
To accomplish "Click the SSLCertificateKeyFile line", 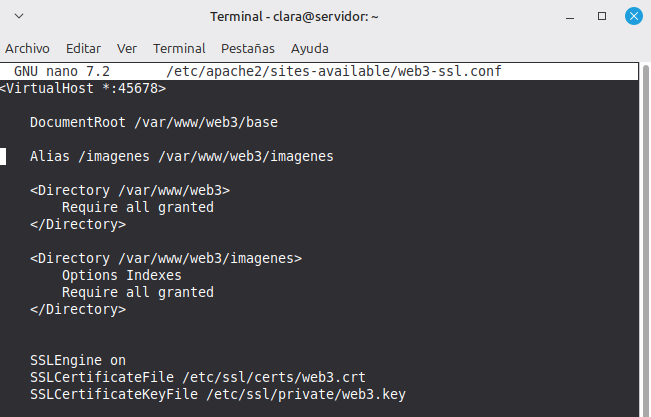I will [217, 394].
